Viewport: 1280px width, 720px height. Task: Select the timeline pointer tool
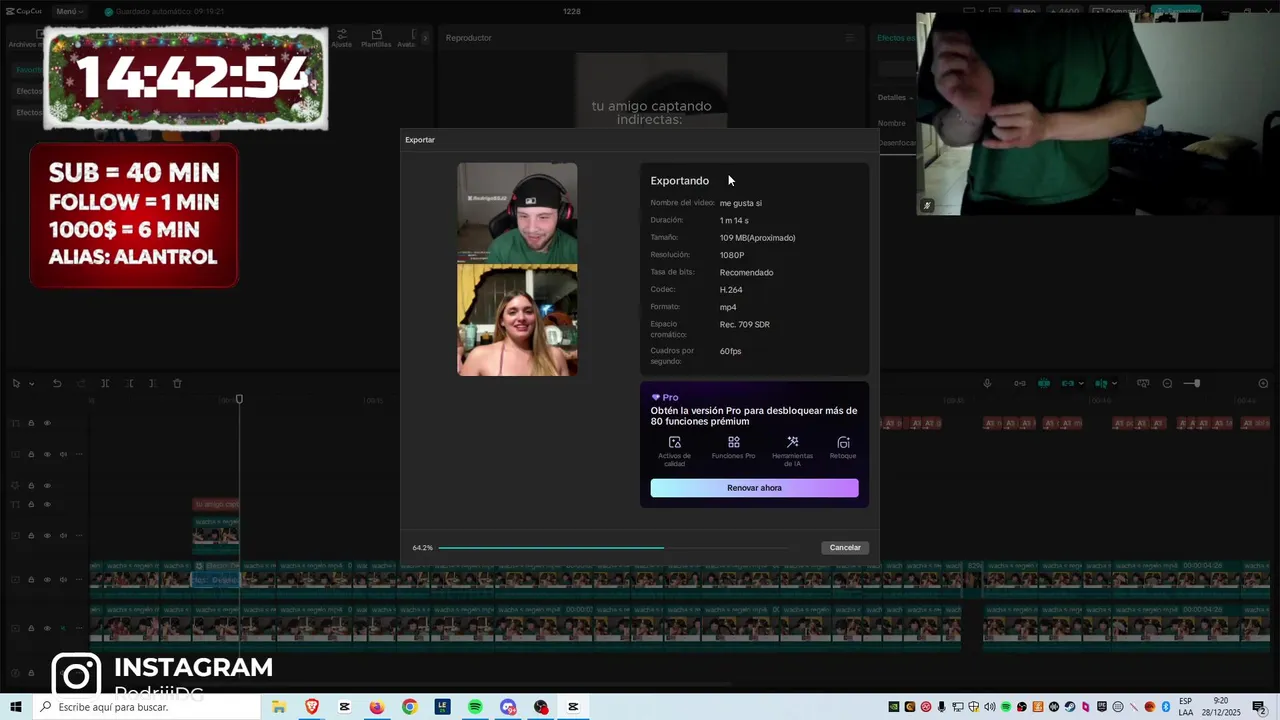point(16,384)
